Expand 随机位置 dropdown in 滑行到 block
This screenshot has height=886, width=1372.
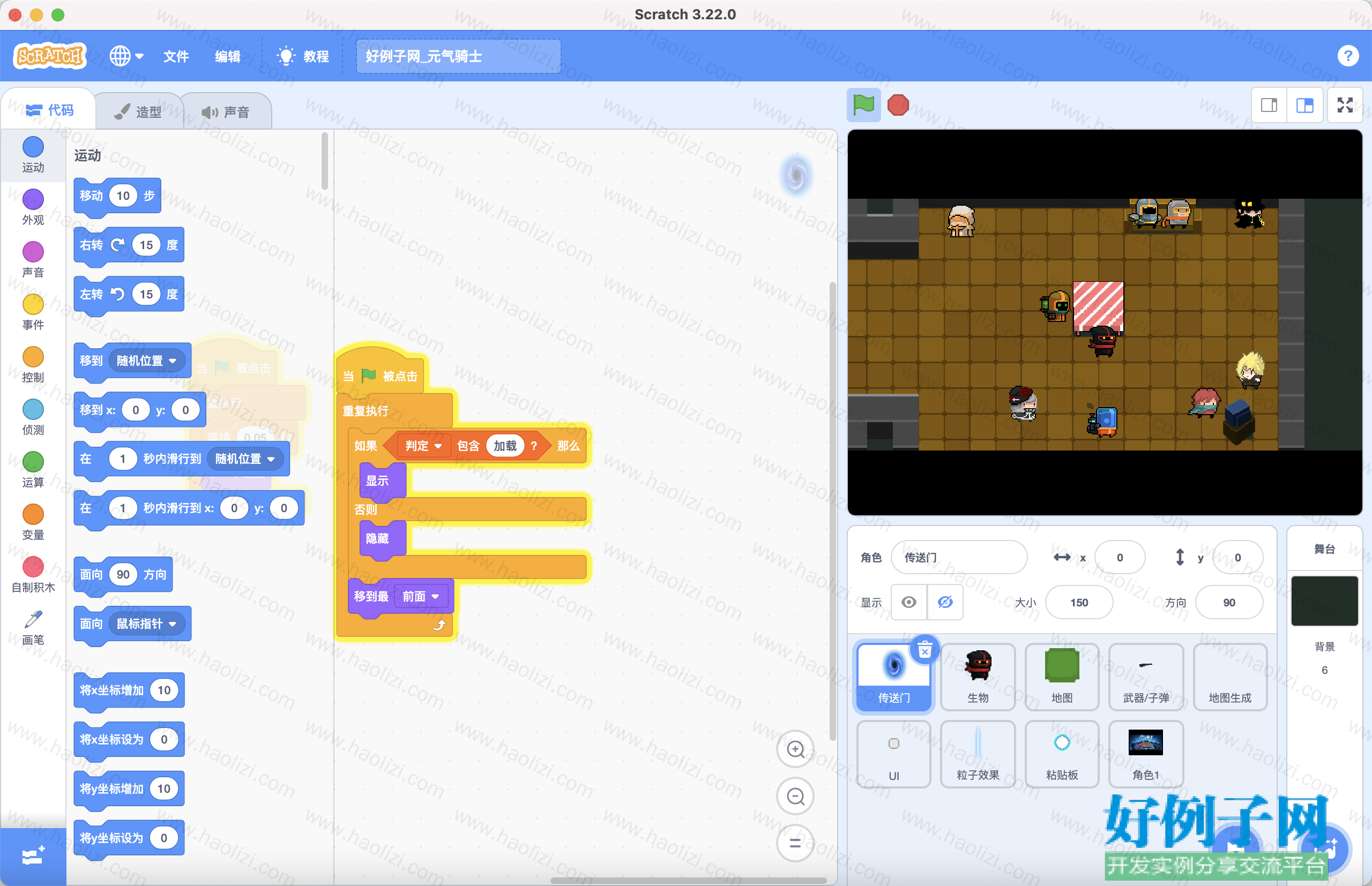coord(245,459)
